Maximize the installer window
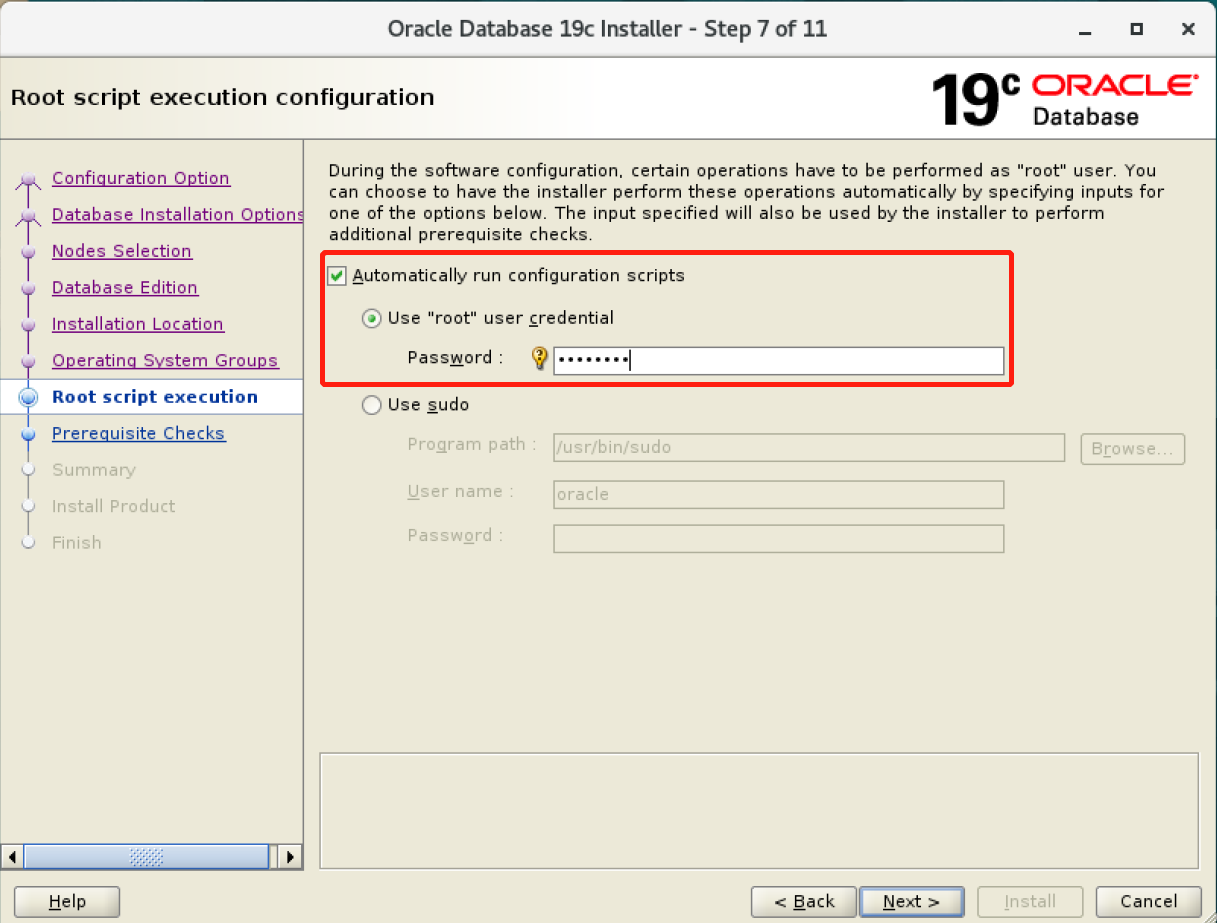The image size is (1217, 923). (1137, 29)
